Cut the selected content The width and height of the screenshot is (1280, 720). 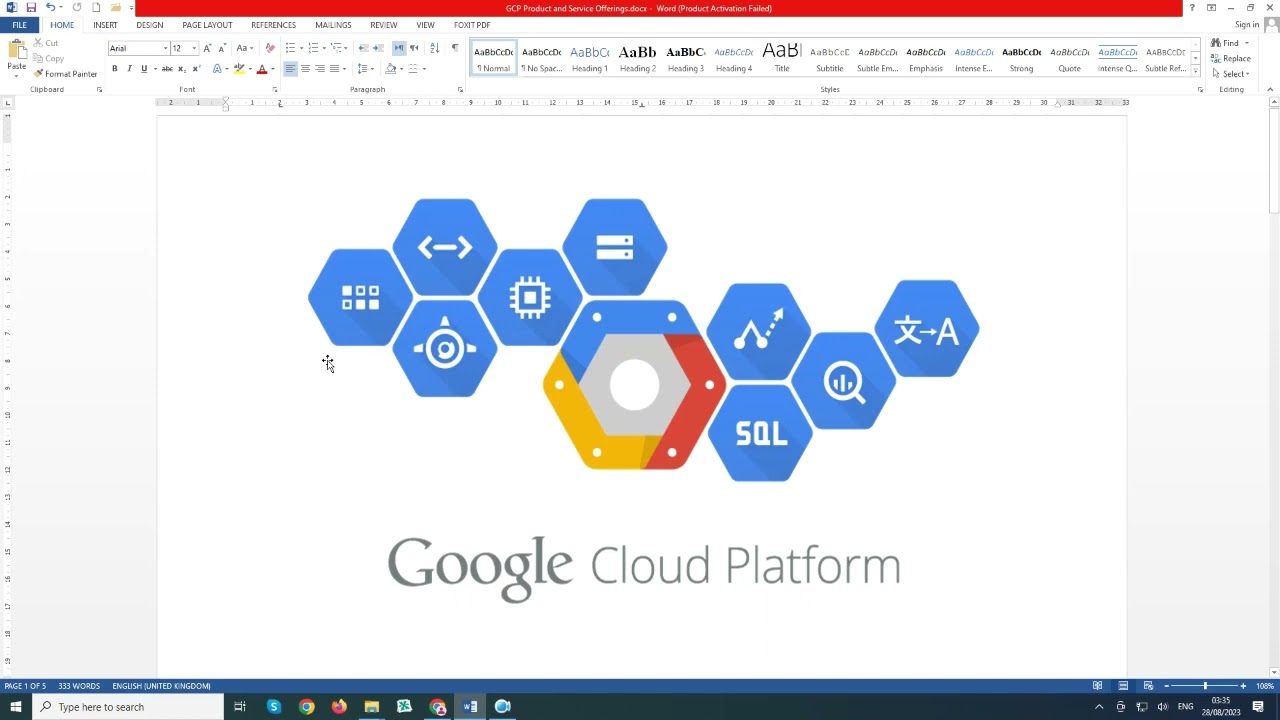pos(46,43)
